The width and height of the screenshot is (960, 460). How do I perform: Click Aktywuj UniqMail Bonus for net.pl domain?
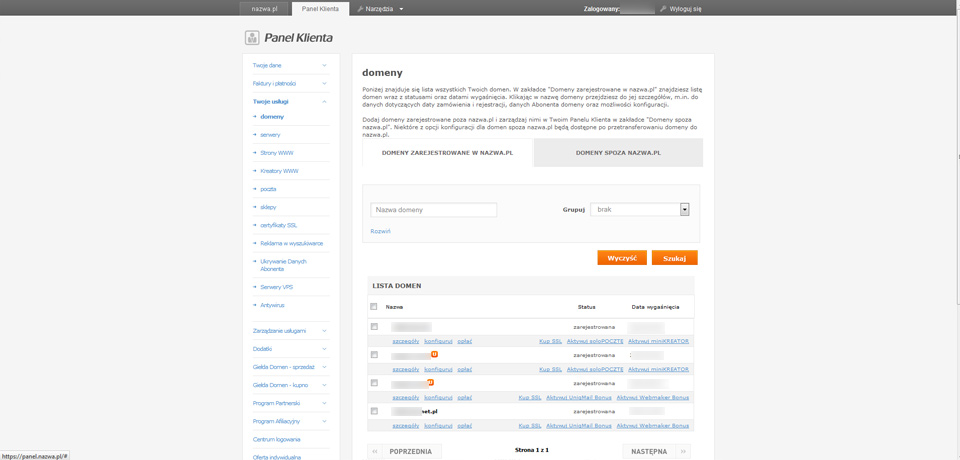[579, 426]
